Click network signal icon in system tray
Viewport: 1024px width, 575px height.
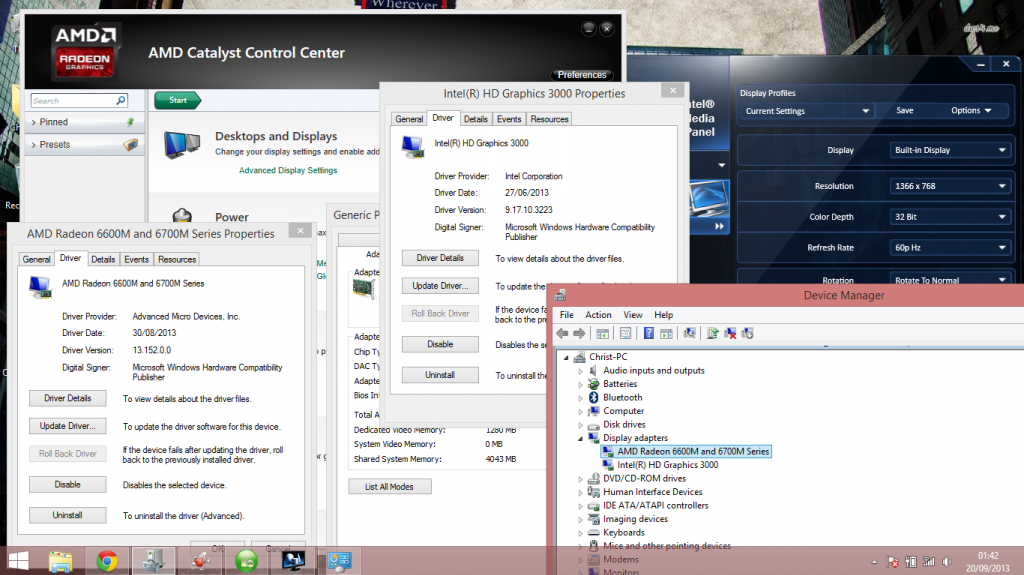point(929,562)
